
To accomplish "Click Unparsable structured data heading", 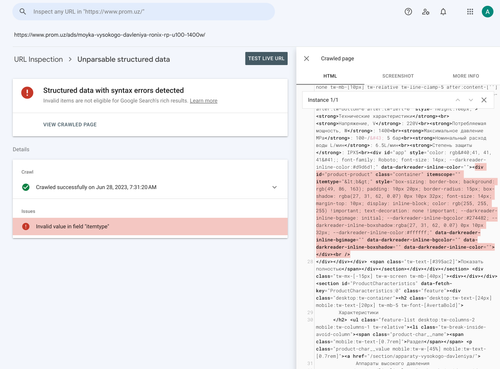I will (124, 59).
